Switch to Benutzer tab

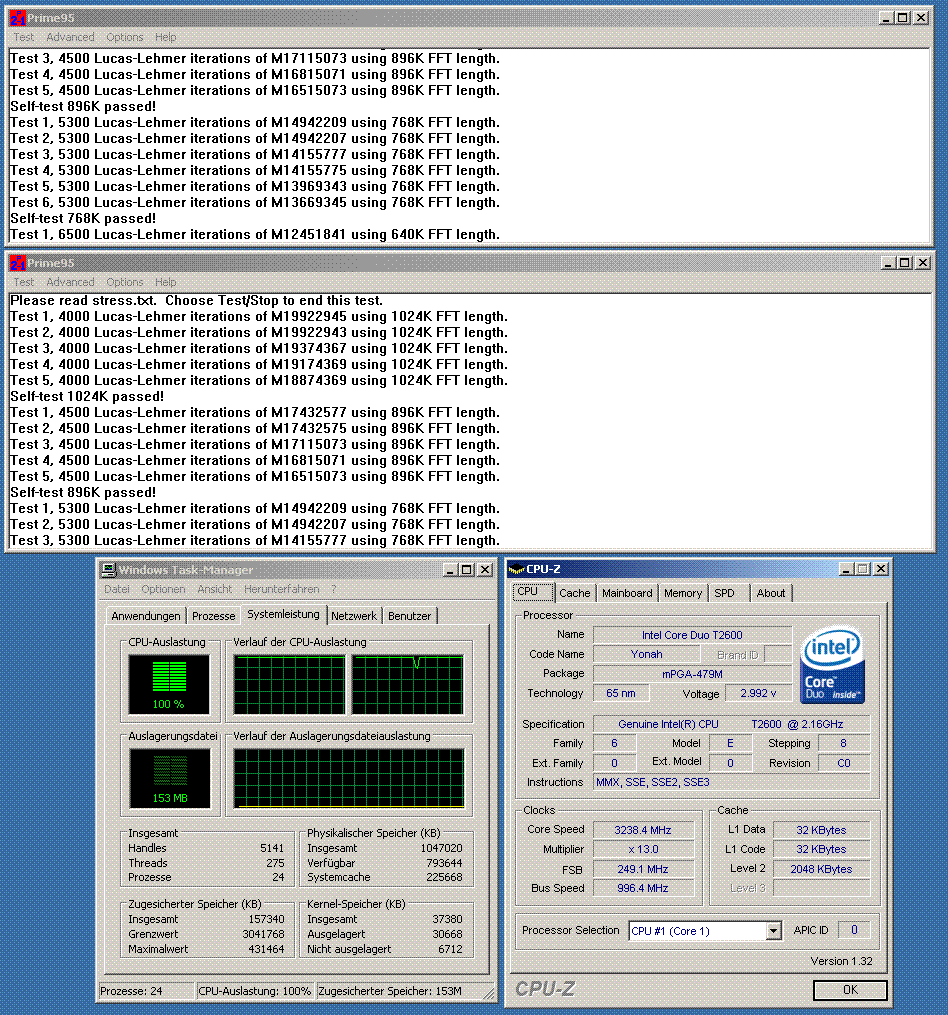(409, 616)
